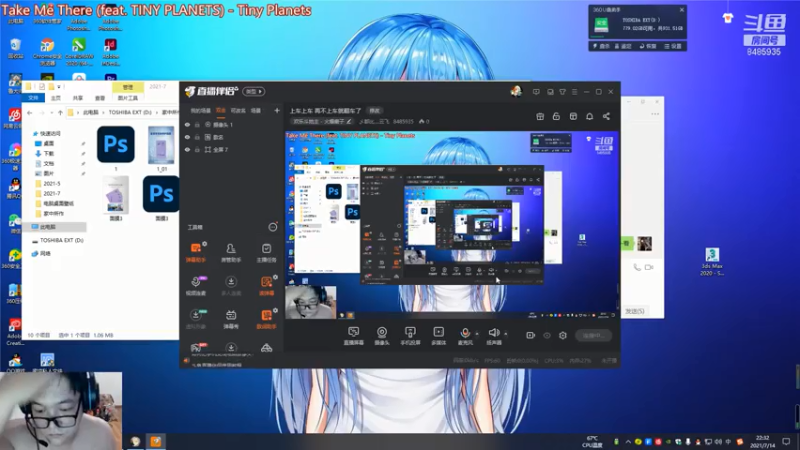Open the 手机投屏 phone mirroring tool
800x450 pixels.
point(410,336)
